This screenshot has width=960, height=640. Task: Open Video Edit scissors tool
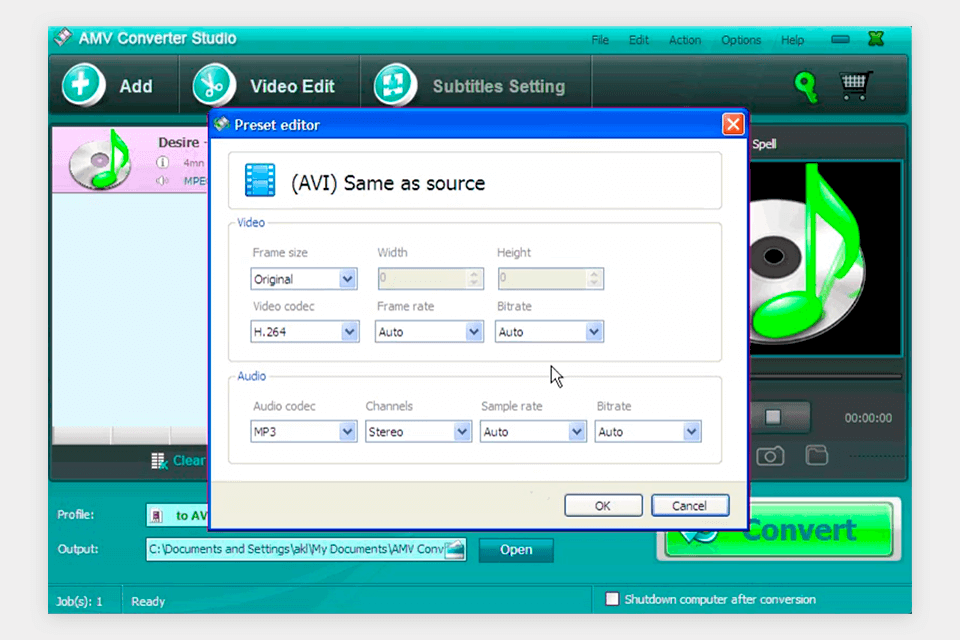tap(213, 85)
